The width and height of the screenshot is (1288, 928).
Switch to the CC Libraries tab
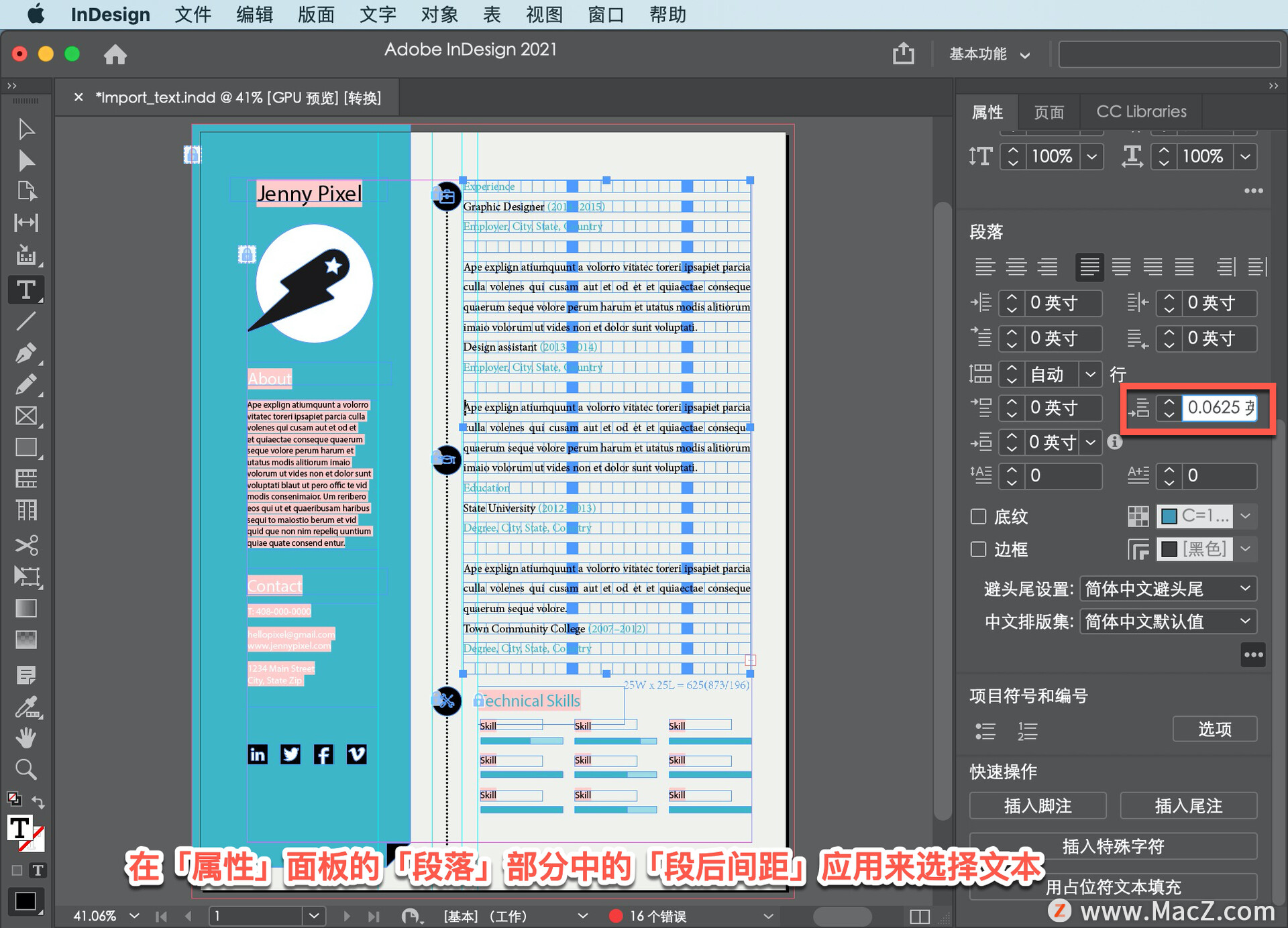[x=1140, y=111]
